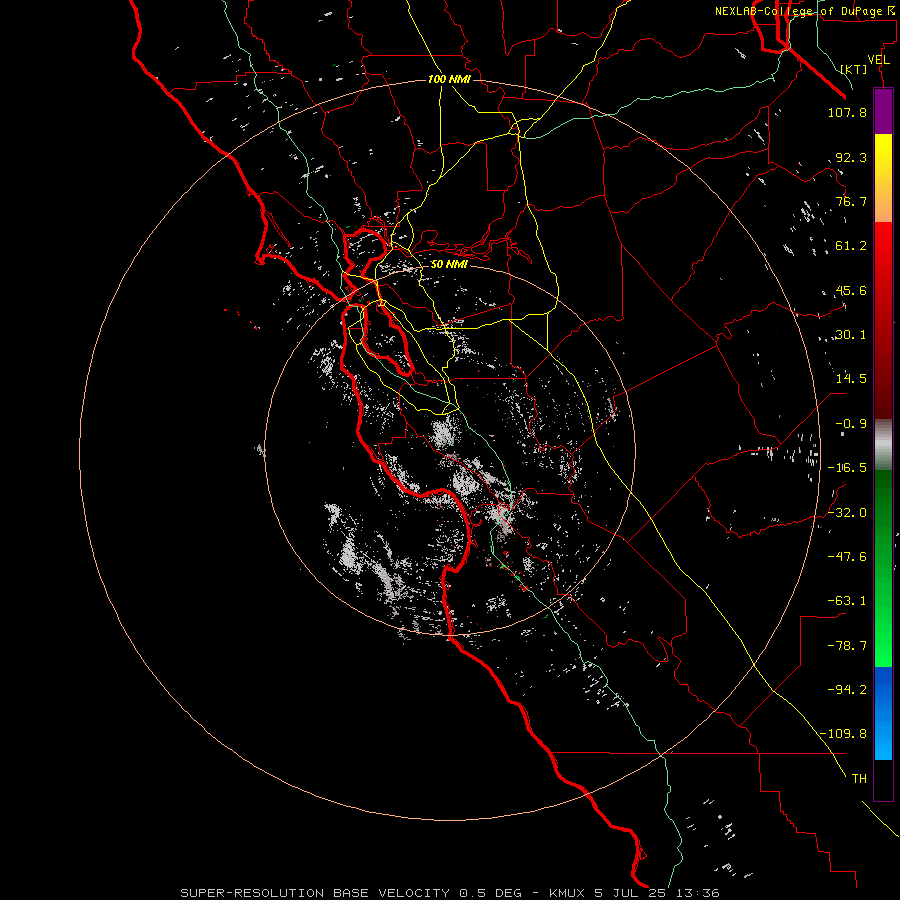900x900 pixels.
Task: Click the [KT] units label
Action: [x=854, y=69]
